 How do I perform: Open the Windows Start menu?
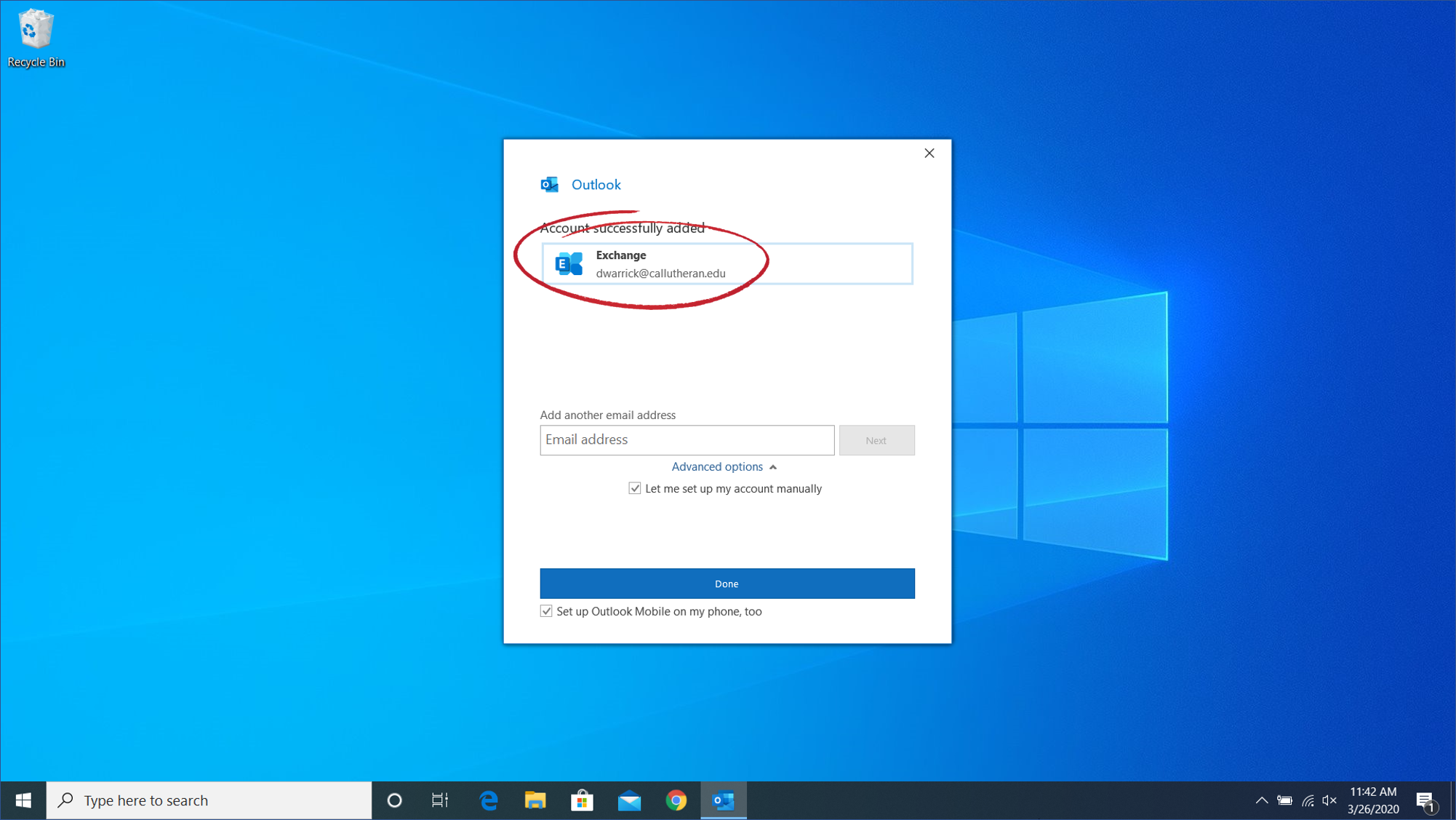pyautogui.click(x=23, y=800)
